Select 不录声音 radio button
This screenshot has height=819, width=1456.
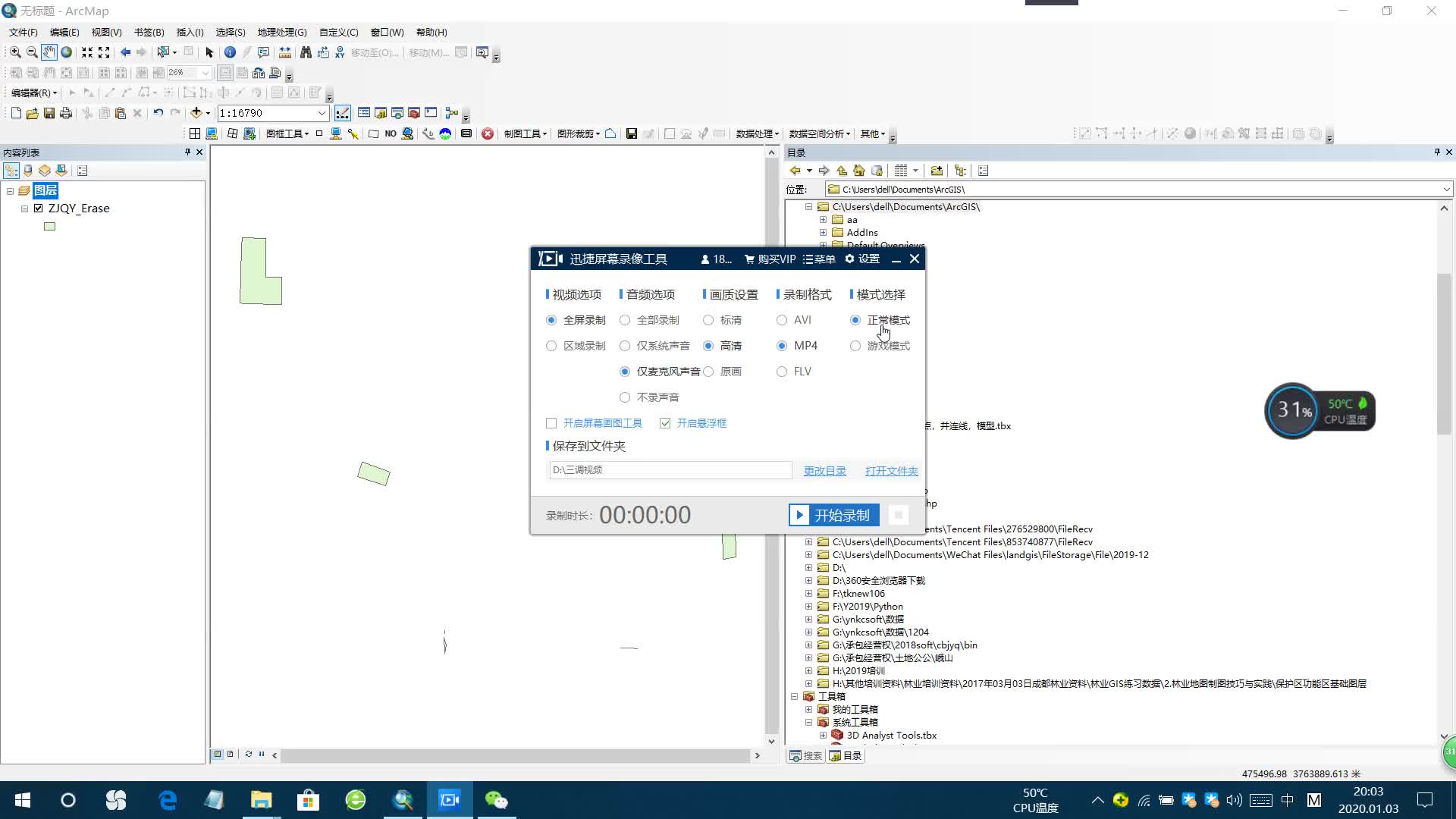pos(625,397)
